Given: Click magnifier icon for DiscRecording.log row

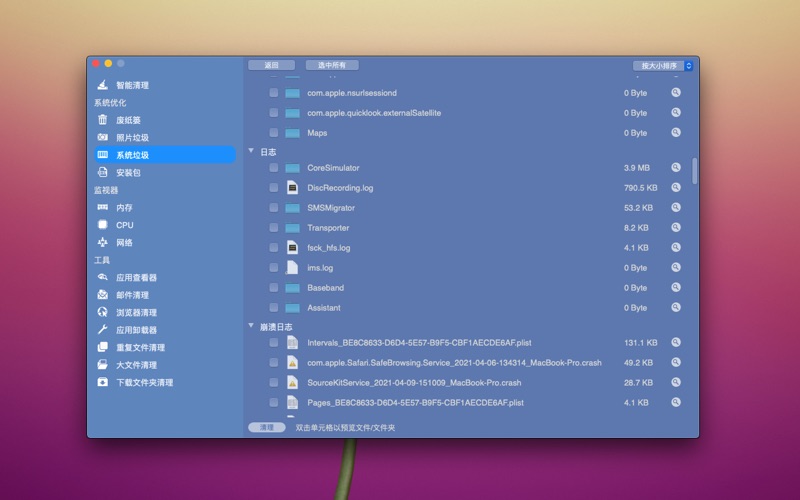Looking at the screenshot, I should (x=676, y=187).
